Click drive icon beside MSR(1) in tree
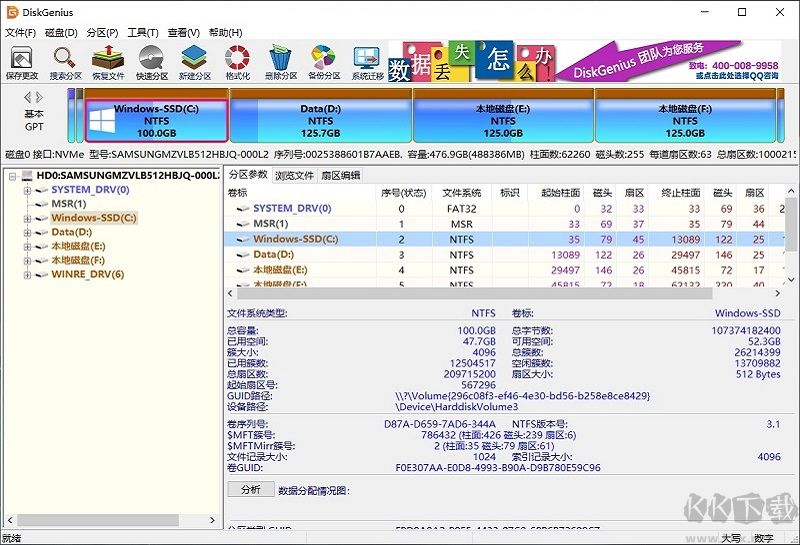The height and width of the screenshot is (545, 800). pos(41,204)
